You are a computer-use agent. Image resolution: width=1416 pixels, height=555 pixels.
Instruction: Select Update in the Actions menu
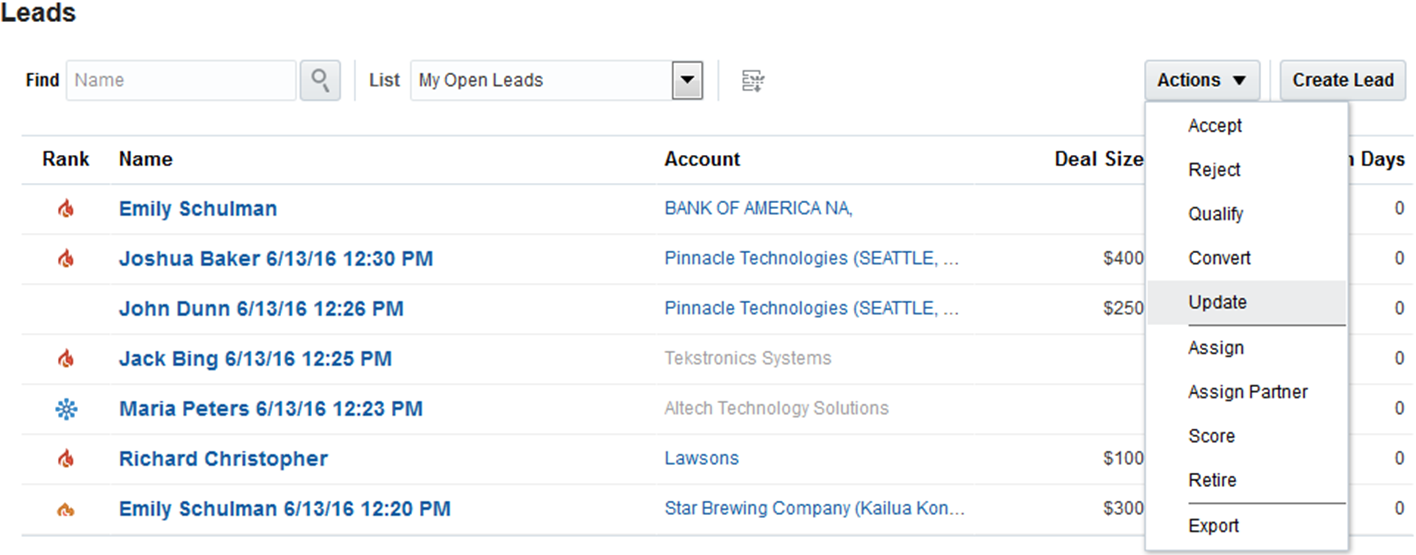click(1217, 302)
